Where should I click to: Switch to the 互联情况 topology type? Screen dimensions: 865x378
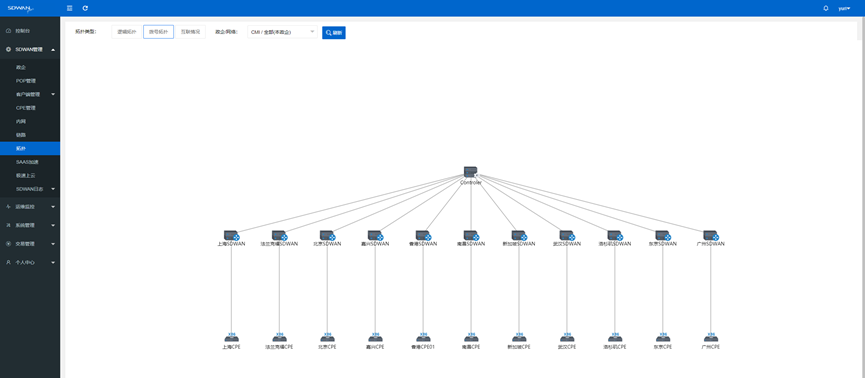(x=190, y=32)
